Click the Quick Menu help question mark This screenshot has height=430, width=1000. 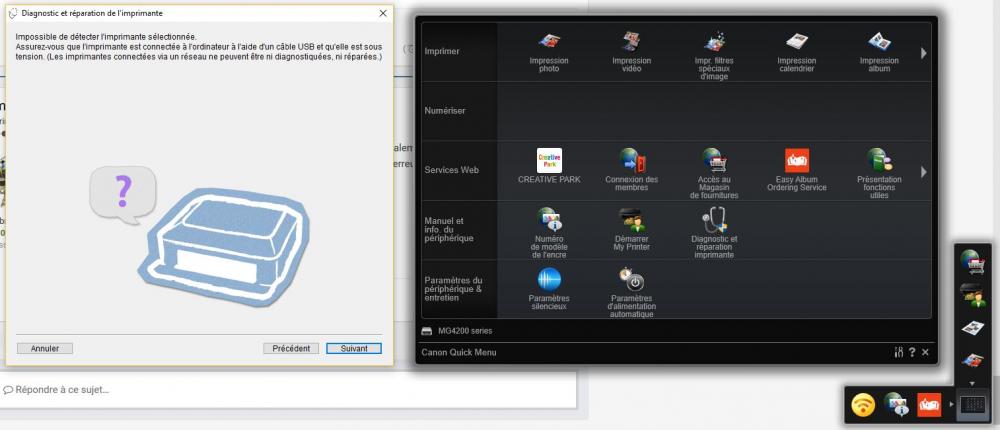point(912,352)
